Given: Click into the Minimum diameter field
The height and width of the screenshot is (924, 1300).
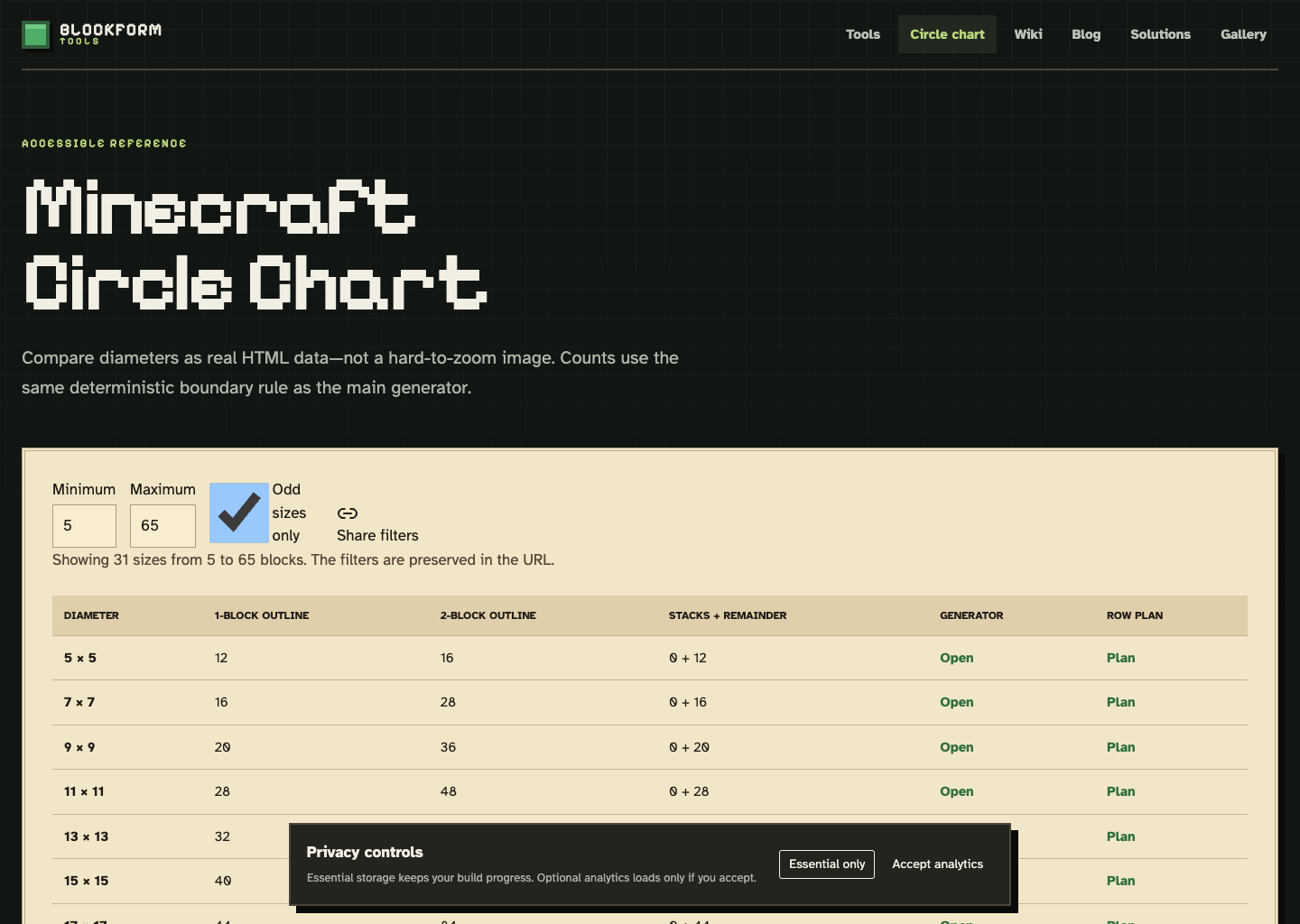Looking at the screenshot, I should point(84,526).
